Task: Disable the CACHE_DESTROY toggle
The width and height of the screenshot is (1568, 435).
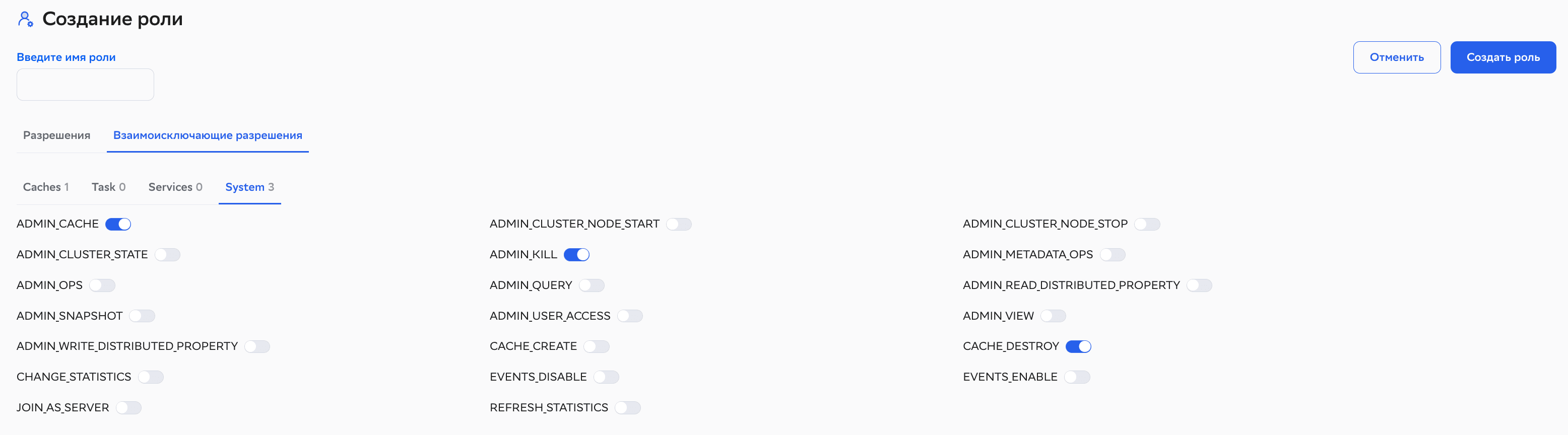Action: click(1078, 347)
